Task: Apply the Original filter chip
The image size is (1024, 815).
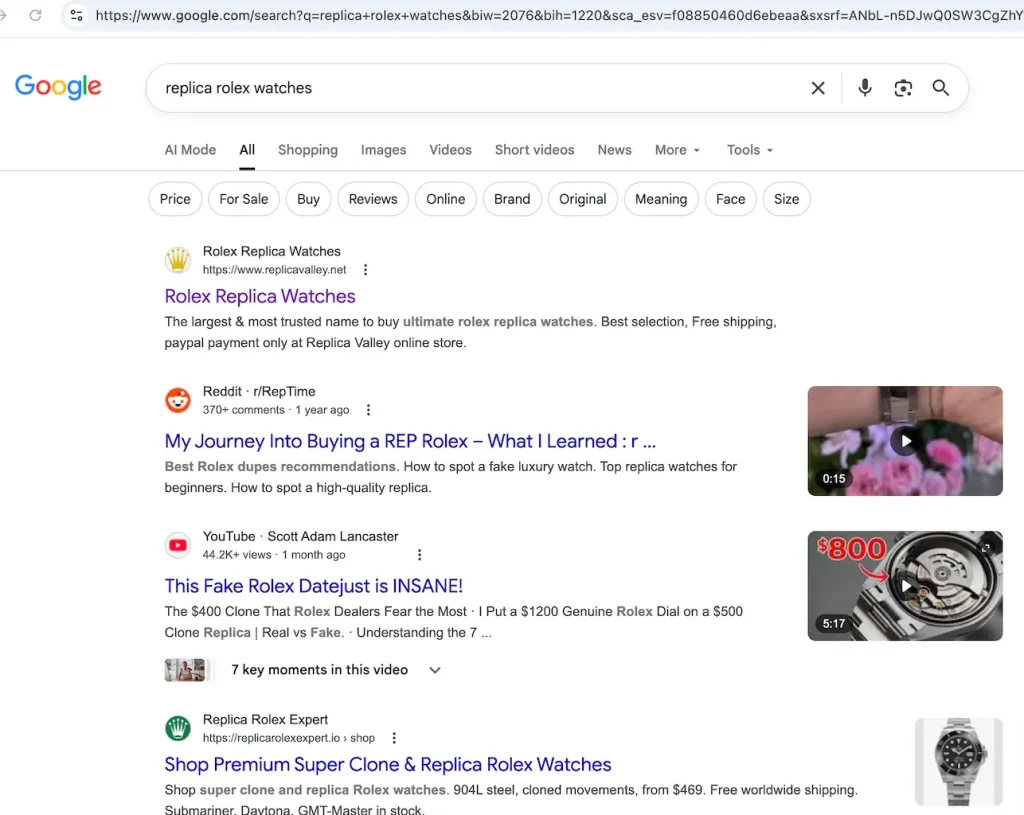Action: coord(583,199)
